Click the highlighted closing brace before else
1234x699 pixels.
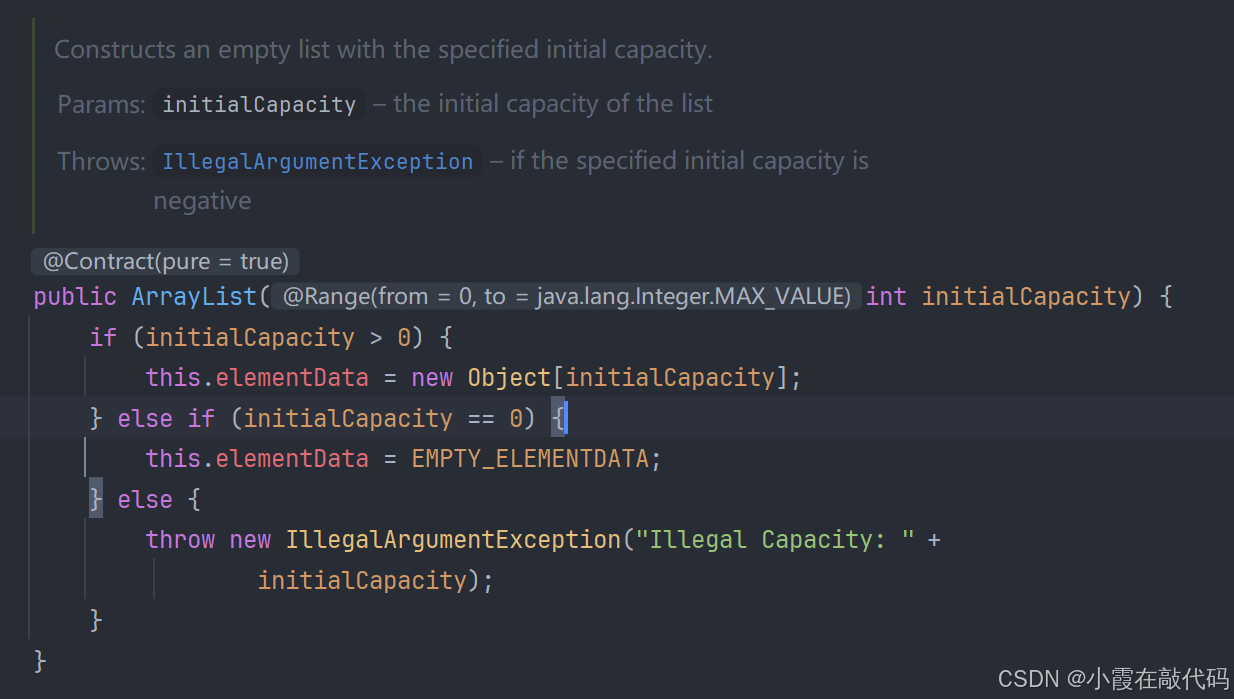(x=96, y=499)
